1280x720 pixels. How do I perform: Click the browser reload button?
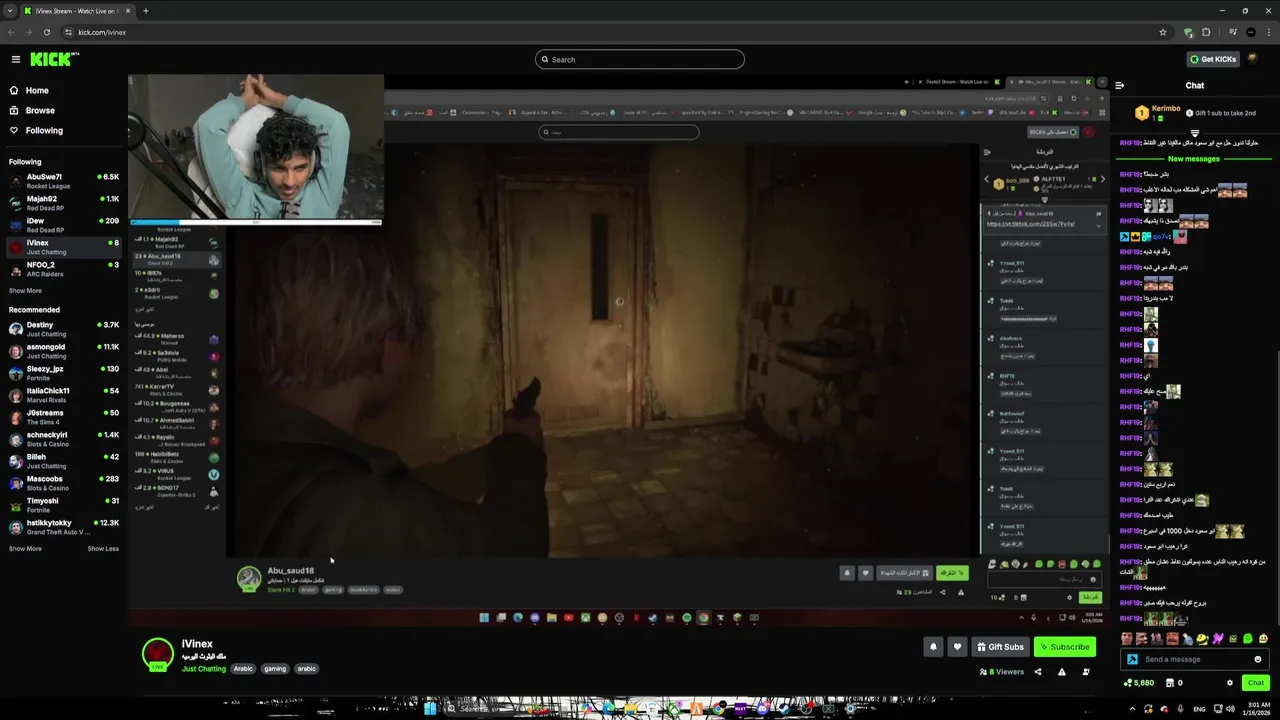click(x=45, y=32)
